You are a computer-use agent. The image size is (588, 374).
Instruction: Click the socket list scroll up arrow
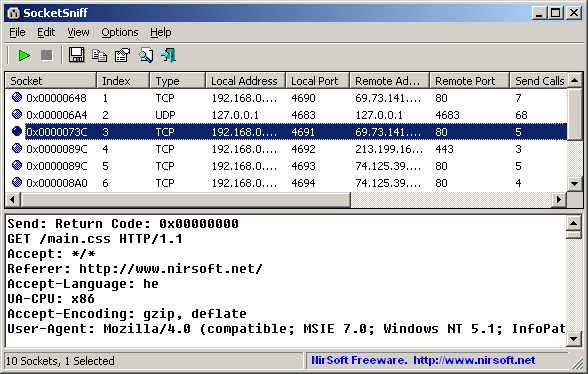574,80
